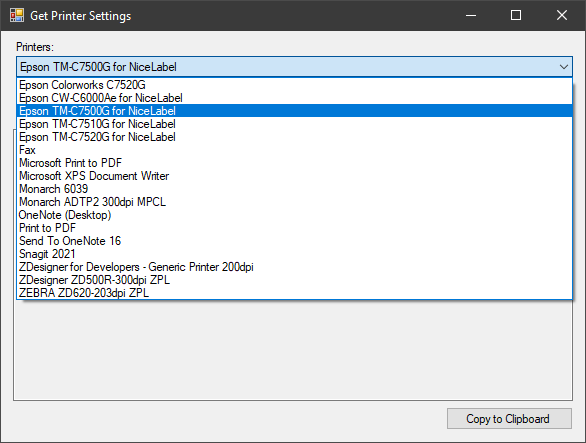Select the Print to PDF entry
The image size is (586, 443).
point(294,228)
